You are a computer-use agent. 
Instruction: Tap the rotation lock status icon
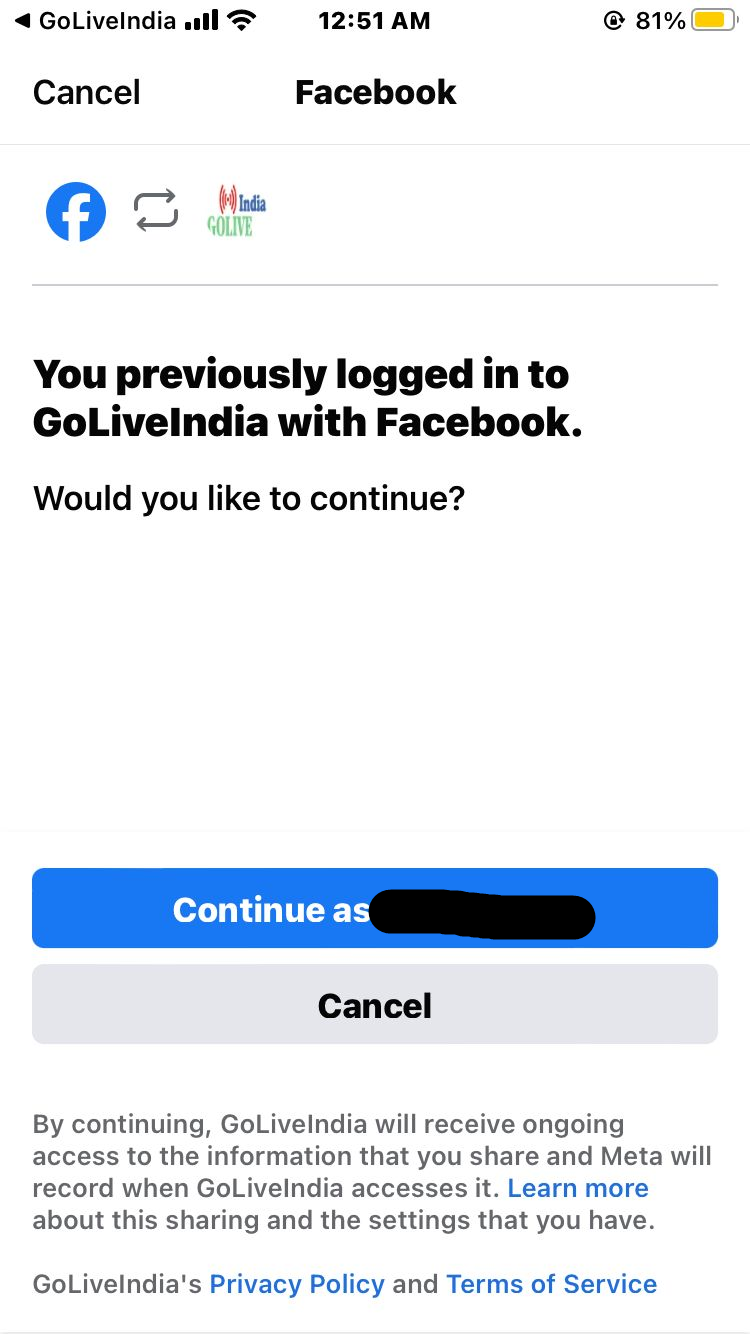(x=613, y=20)
